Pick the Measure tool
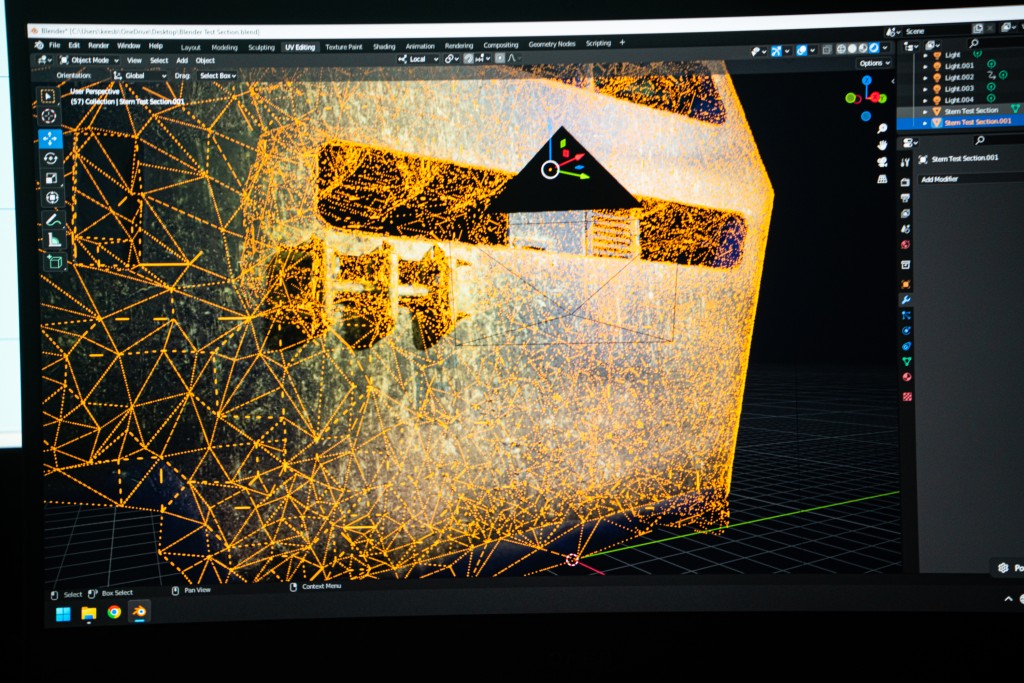1024x683 pixels. click(53, 240)
